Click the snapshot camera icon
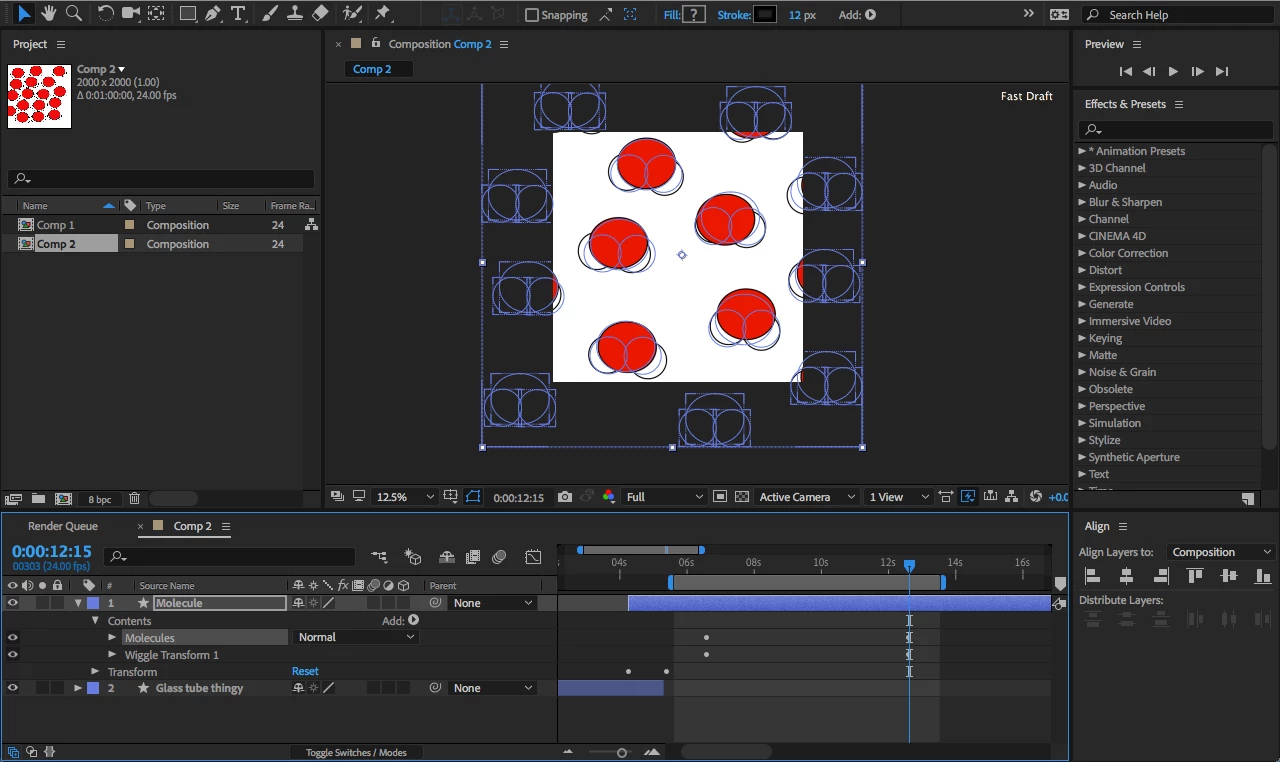The width and height of the screenshot is (1280, 762). (565, 497)
